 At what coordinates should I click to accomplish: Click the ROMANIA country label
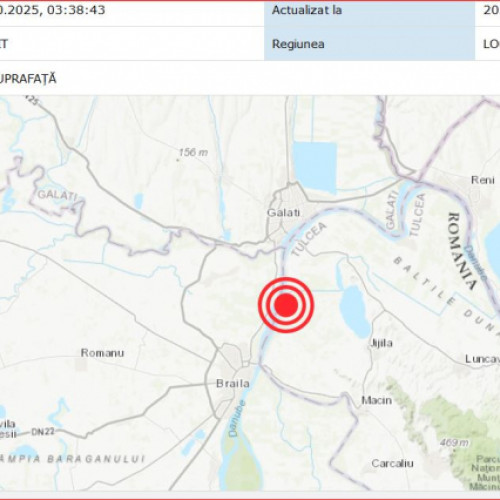point(463,251)
